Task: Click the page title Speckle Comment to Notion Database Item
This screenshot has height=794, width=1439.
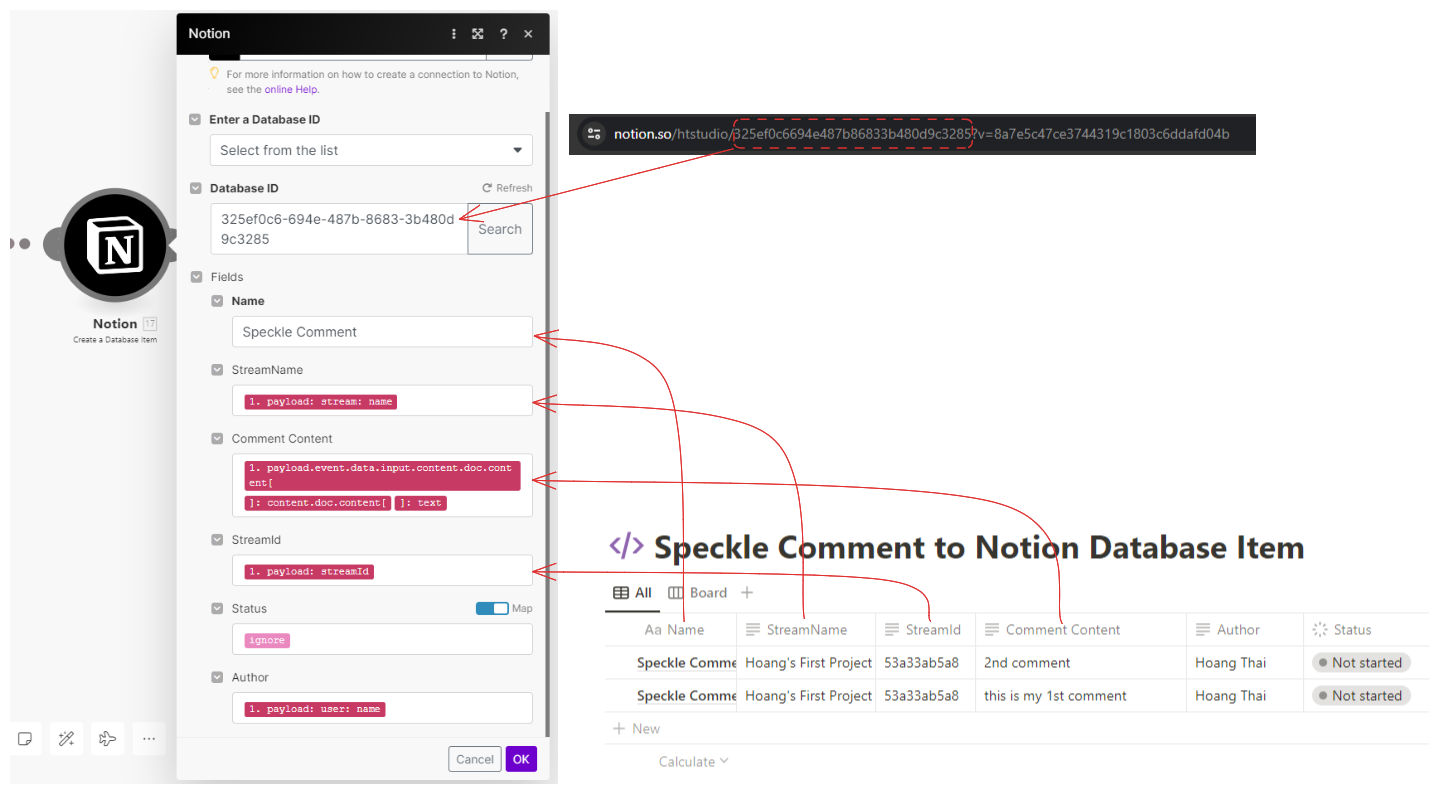Action: 979,547
